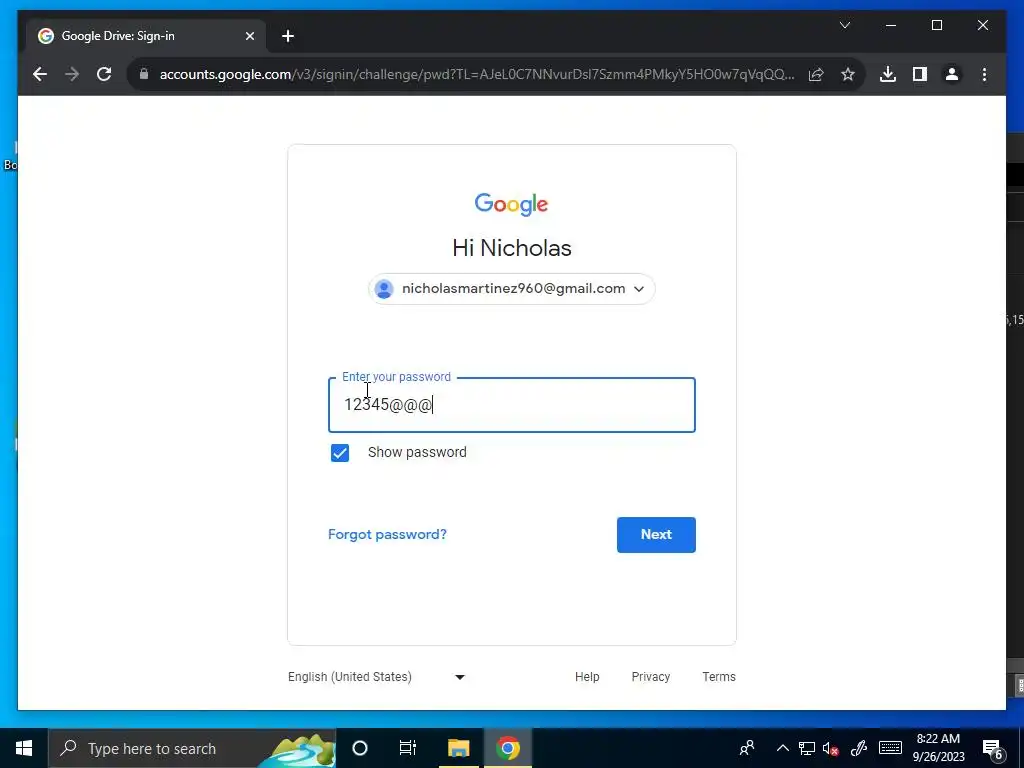The height and width of the screenshot is (768, 1024).
Task: Open Chrome three-dot menu
Action: [x=984, y=74]
